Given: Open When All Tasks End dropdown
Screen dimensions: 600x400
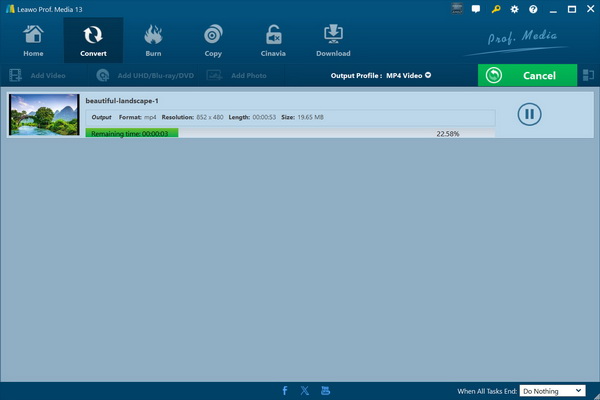Looking at the screenshot, I should click(552, 391).
